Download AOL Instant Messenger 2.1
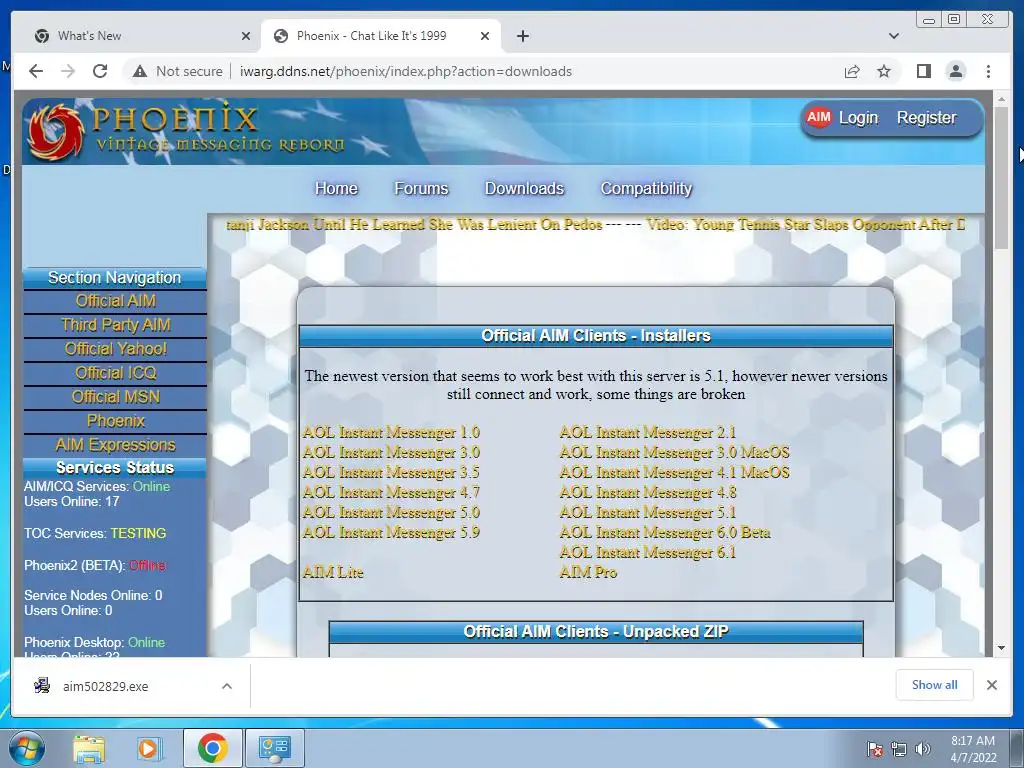This screenshot has width=1024, height=768. pos(648,432)
